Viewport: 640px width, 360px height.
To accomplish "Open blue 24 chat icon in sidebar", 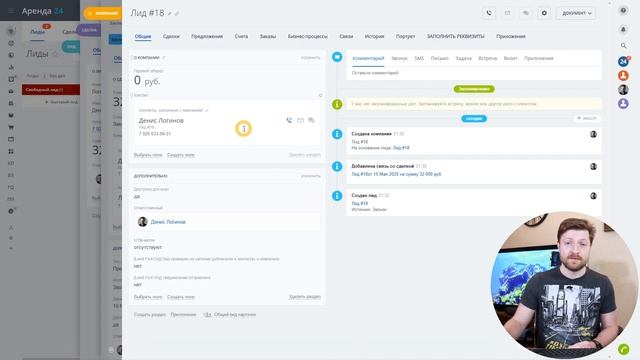I will point(623,62).
